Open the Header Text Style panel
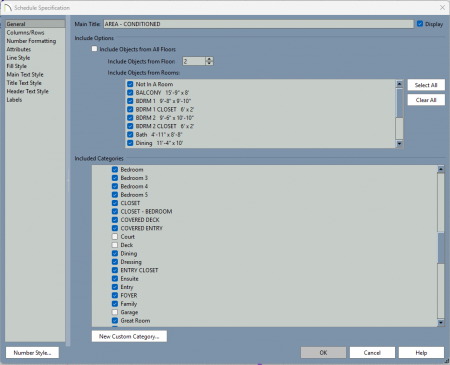This screenshot has height=365, width=450. click(27, 91)
